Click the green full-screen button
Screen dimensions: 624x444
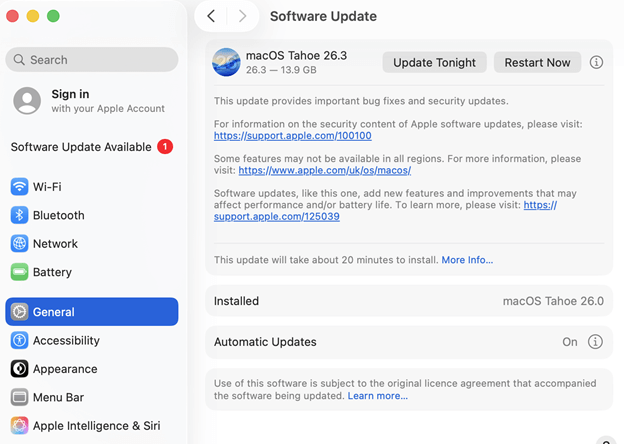(x=53, y=16)
